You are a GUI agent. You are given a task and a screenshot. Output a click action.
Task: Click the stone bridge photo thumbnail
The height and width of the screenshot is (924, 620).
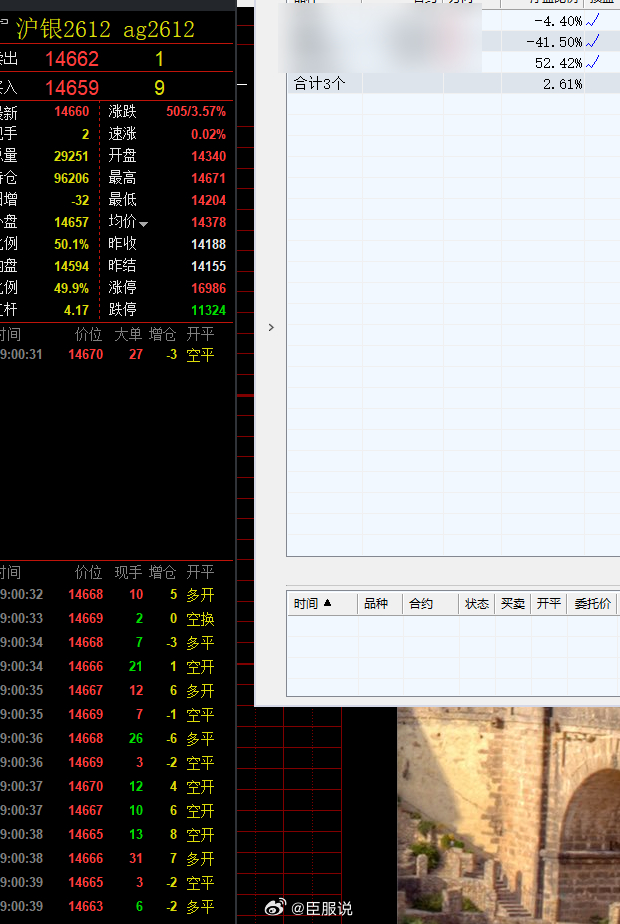point(508,816)
